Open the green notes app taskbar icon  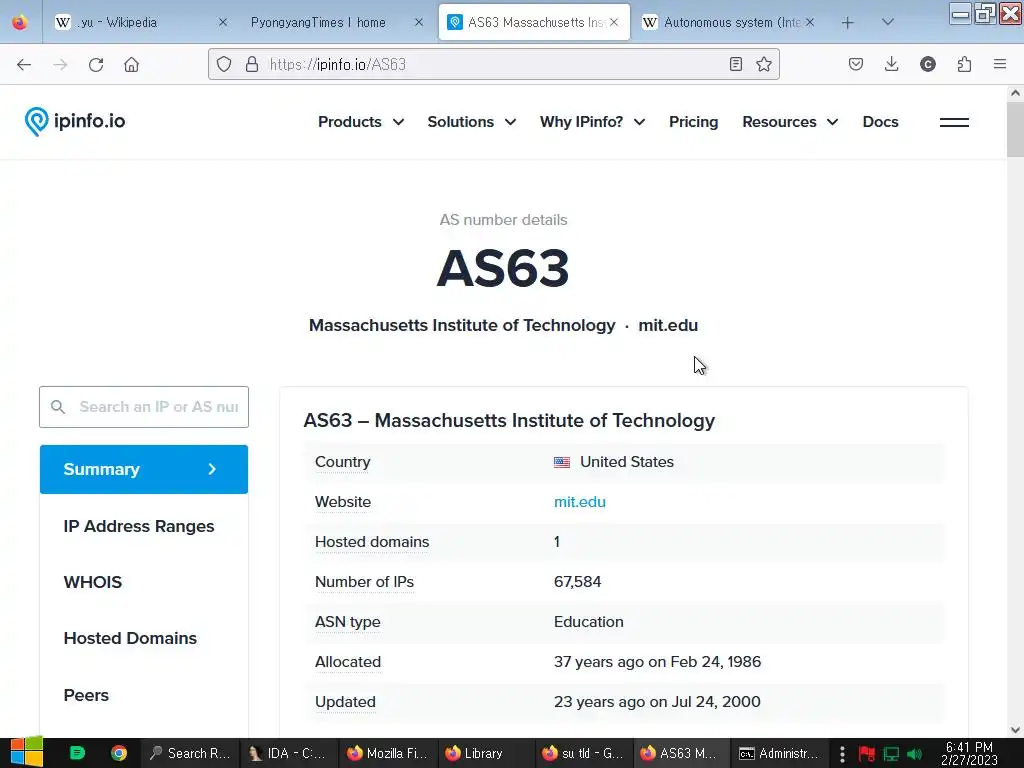(x=77, y=753)
